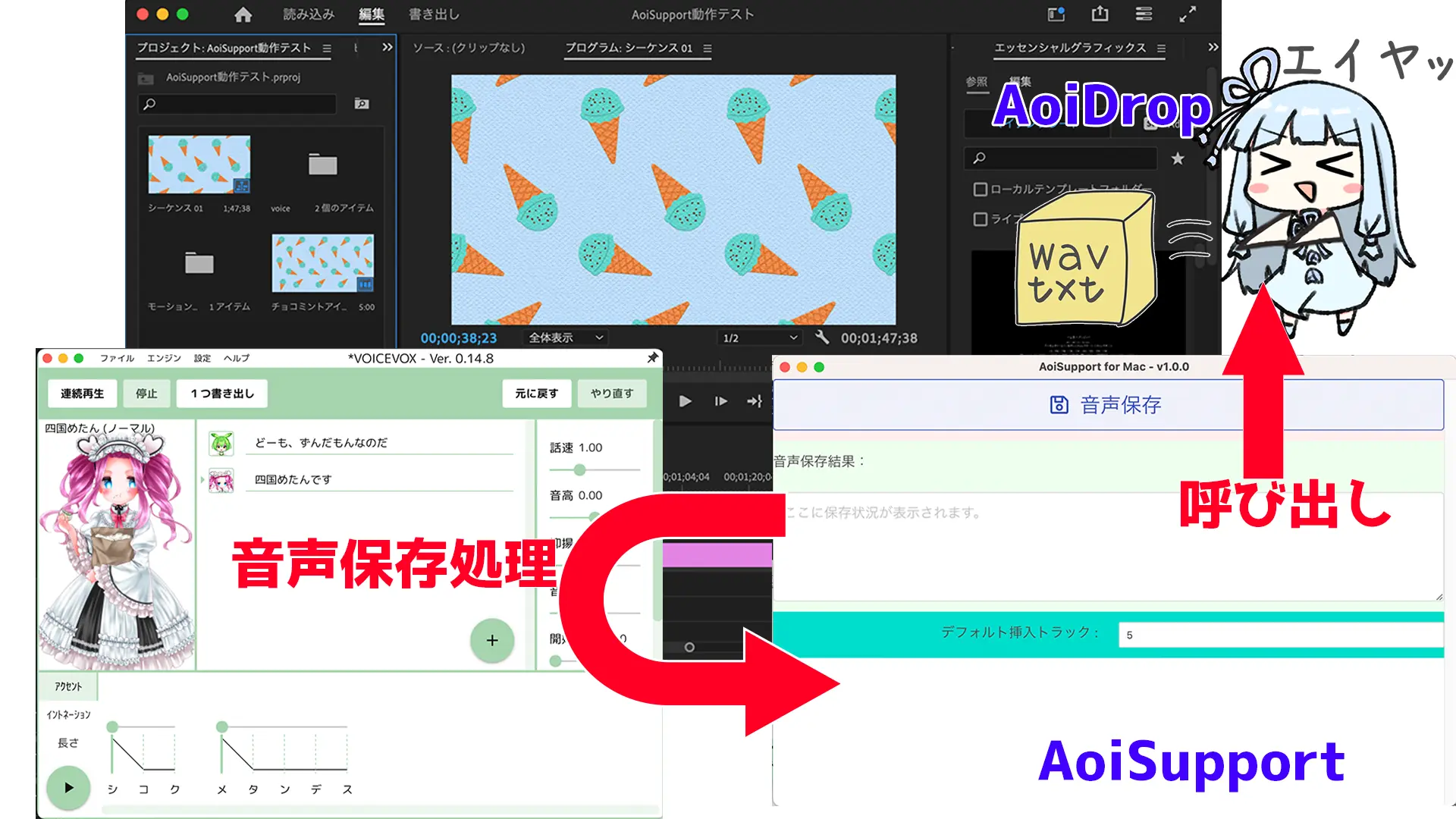Open program monitor wrench settings

click(821, 337)
